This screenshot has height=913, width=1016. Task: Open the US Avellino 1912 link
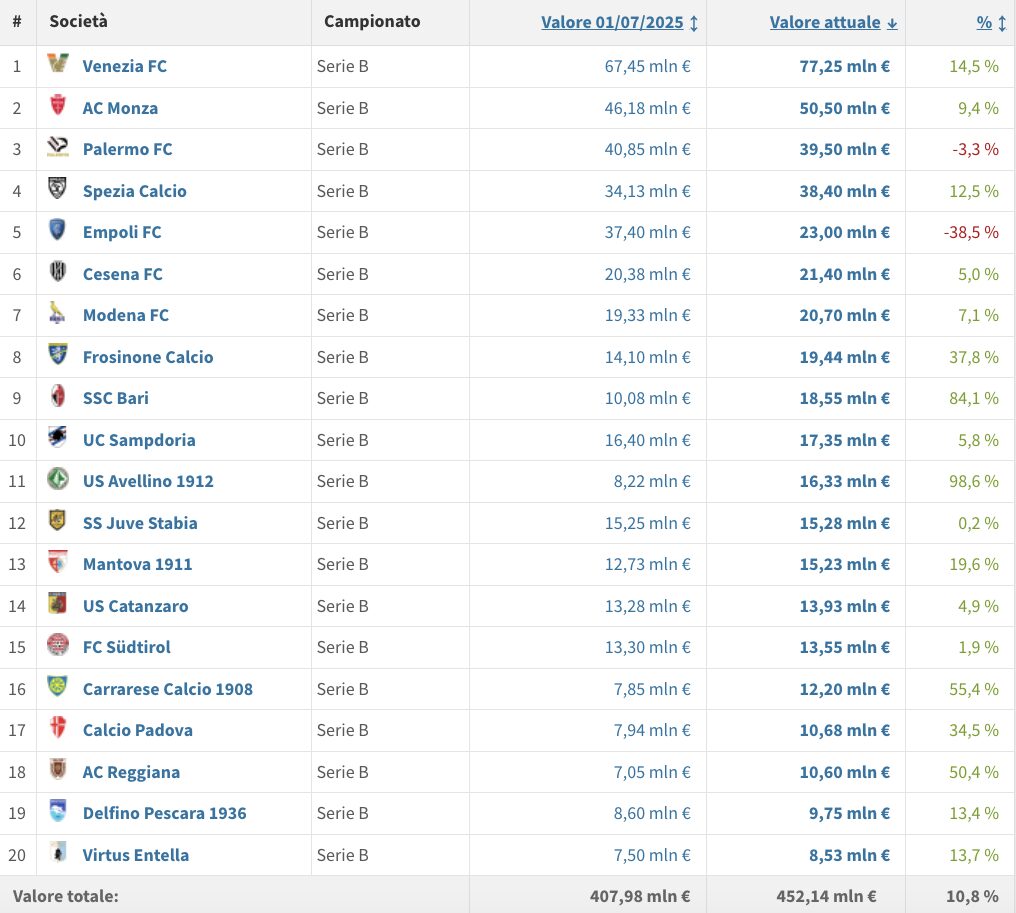click(x=148, y=481)
